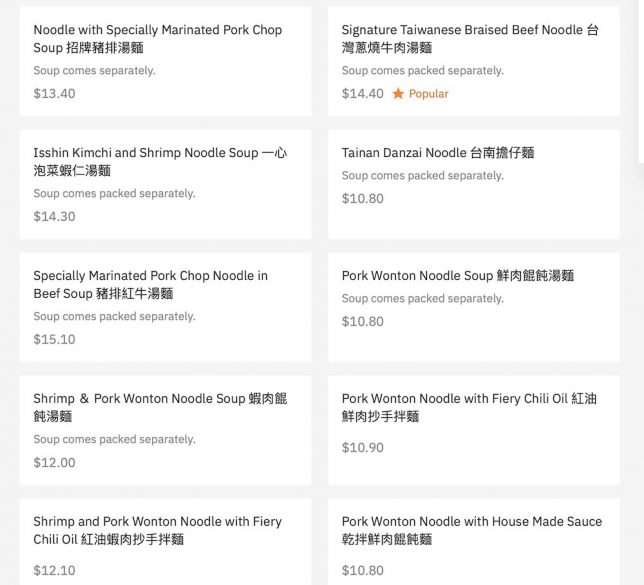
Task: Click the orange Popular star icon
Action: (398, 94)
